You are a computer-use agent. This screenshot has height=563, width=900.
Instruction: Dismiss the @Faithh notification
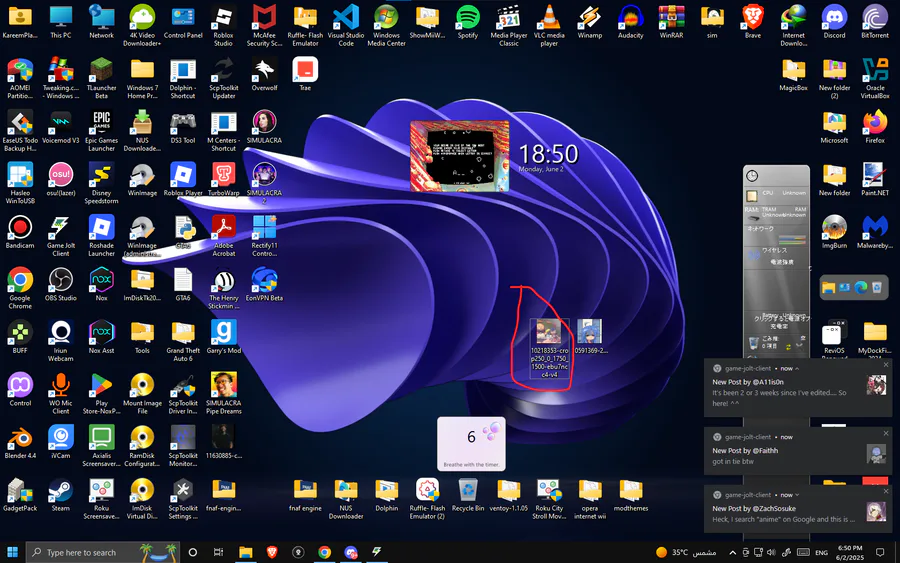(x=886, y=434)
